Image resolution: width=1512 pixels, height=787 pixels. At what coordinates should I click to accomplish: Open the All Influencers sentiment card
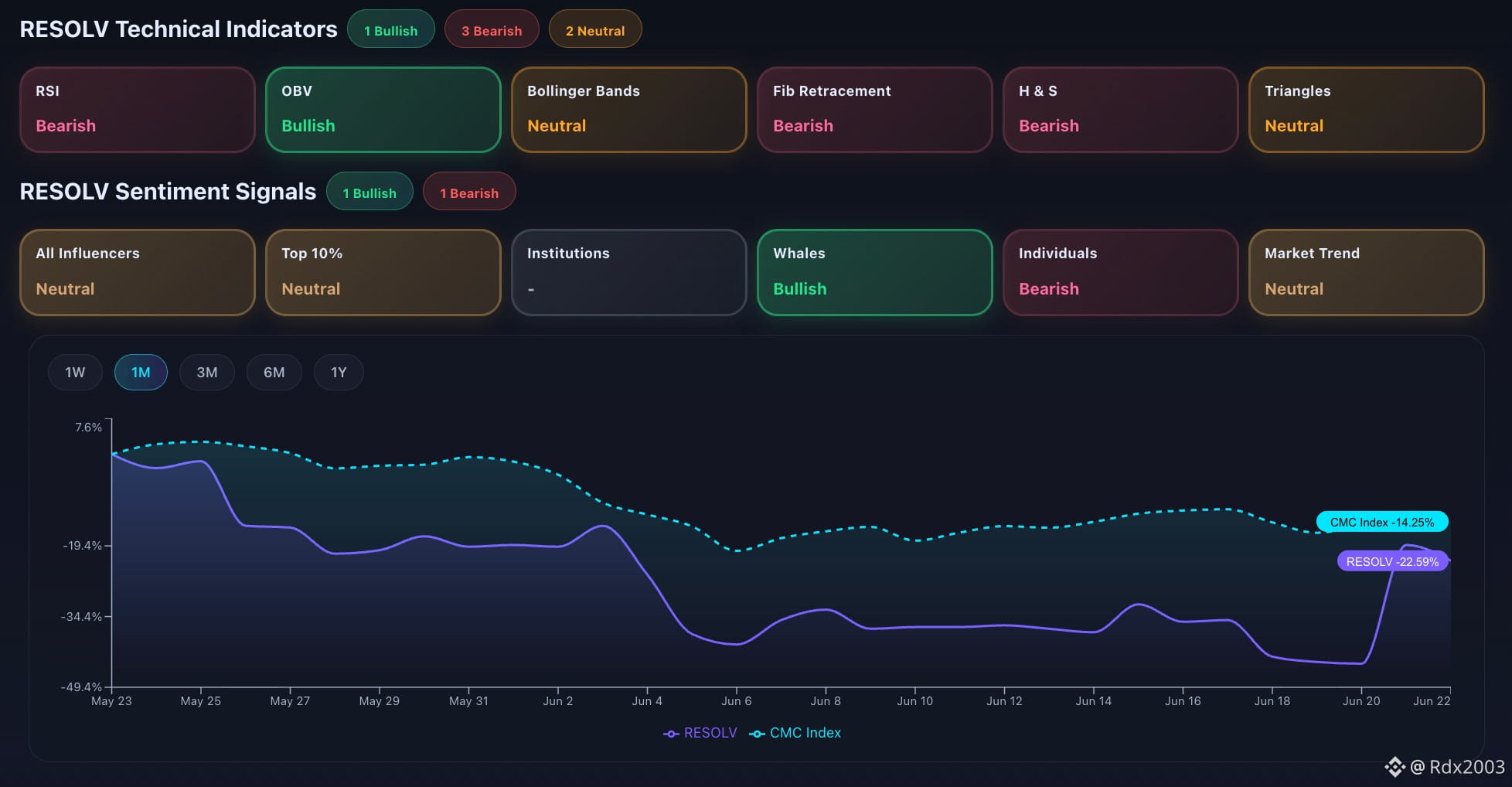[x=138, y=272]
